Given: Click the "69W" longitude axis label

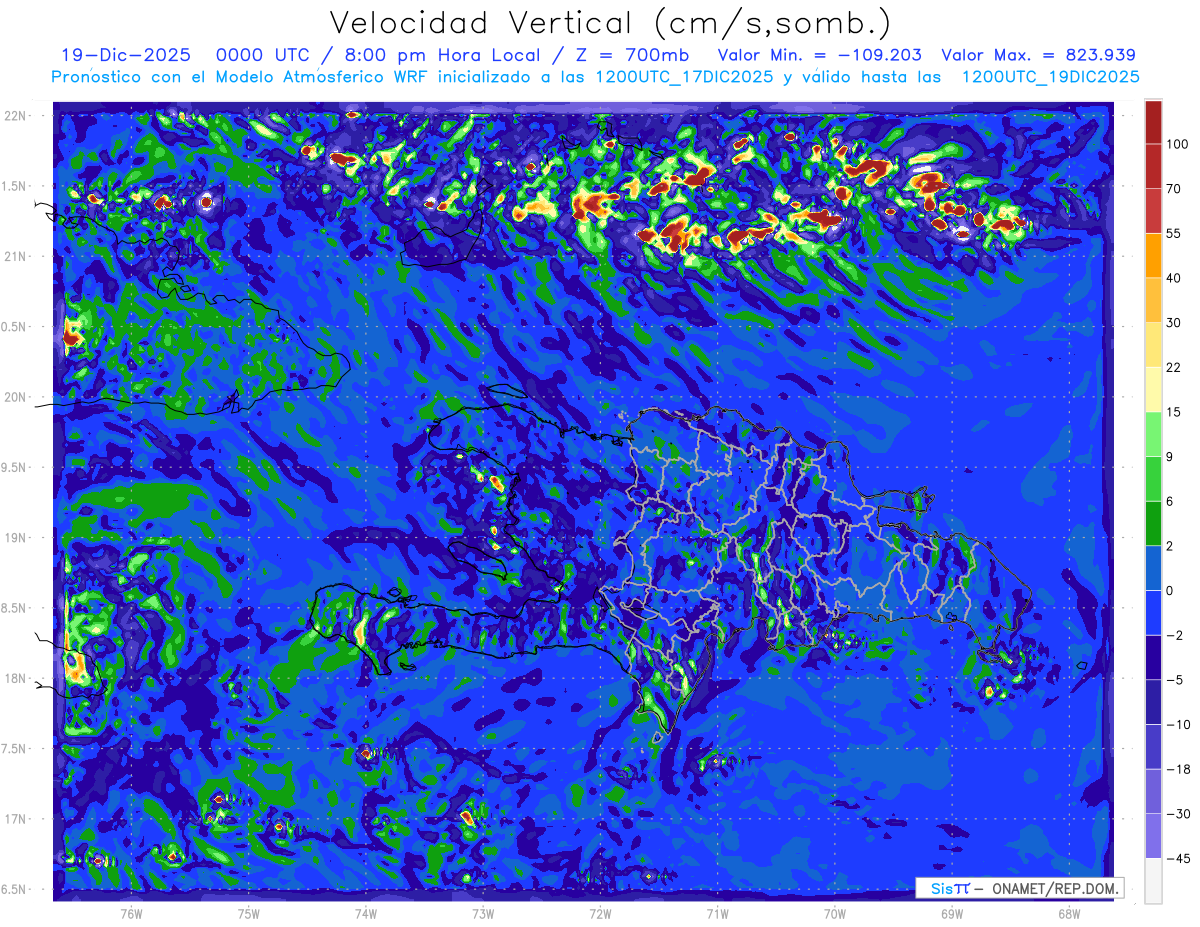Looking at the screenshot, I should pyautogui.click(x=951, y=913).
